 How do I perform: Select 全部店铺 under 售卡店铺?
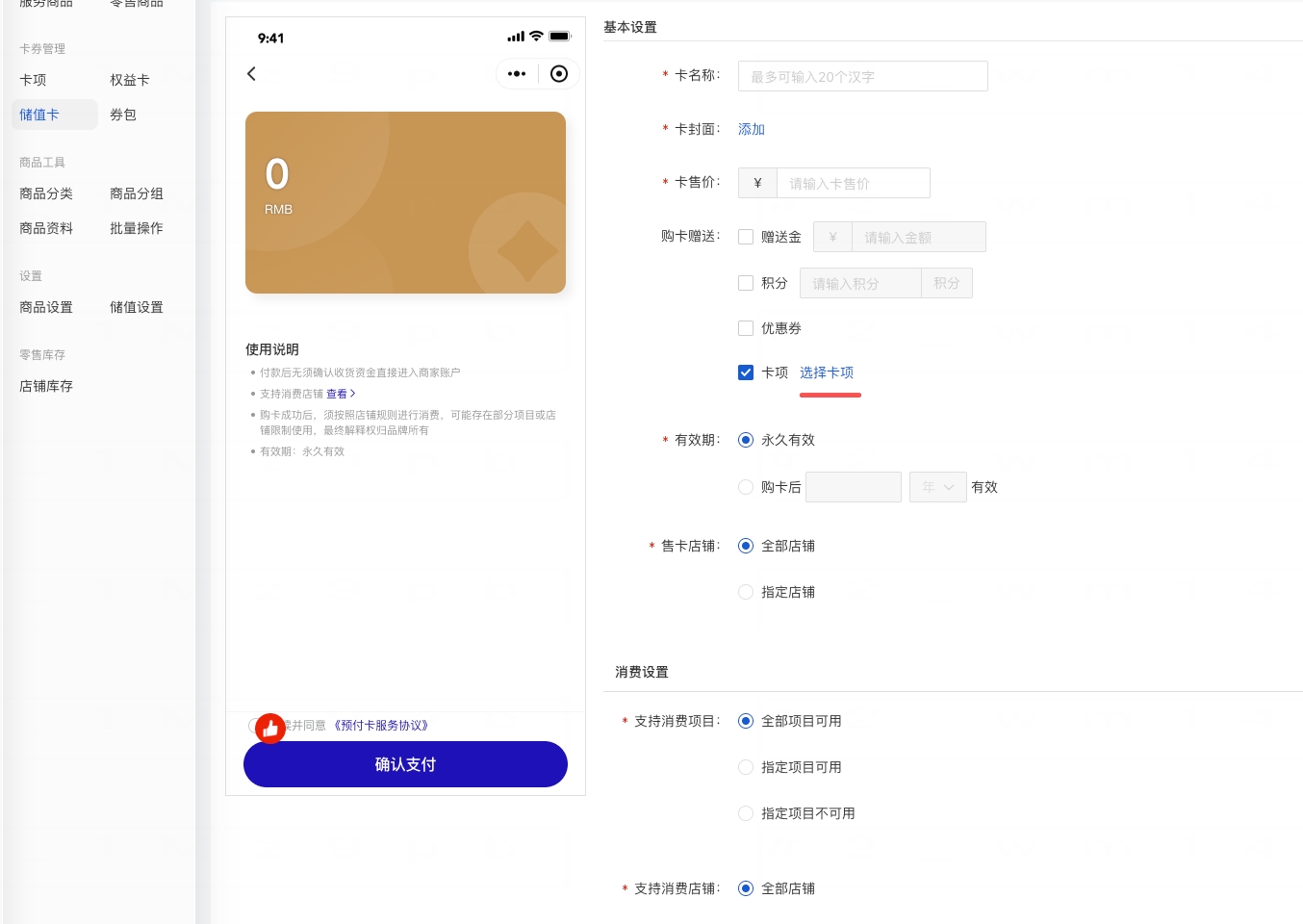(746, 546)
